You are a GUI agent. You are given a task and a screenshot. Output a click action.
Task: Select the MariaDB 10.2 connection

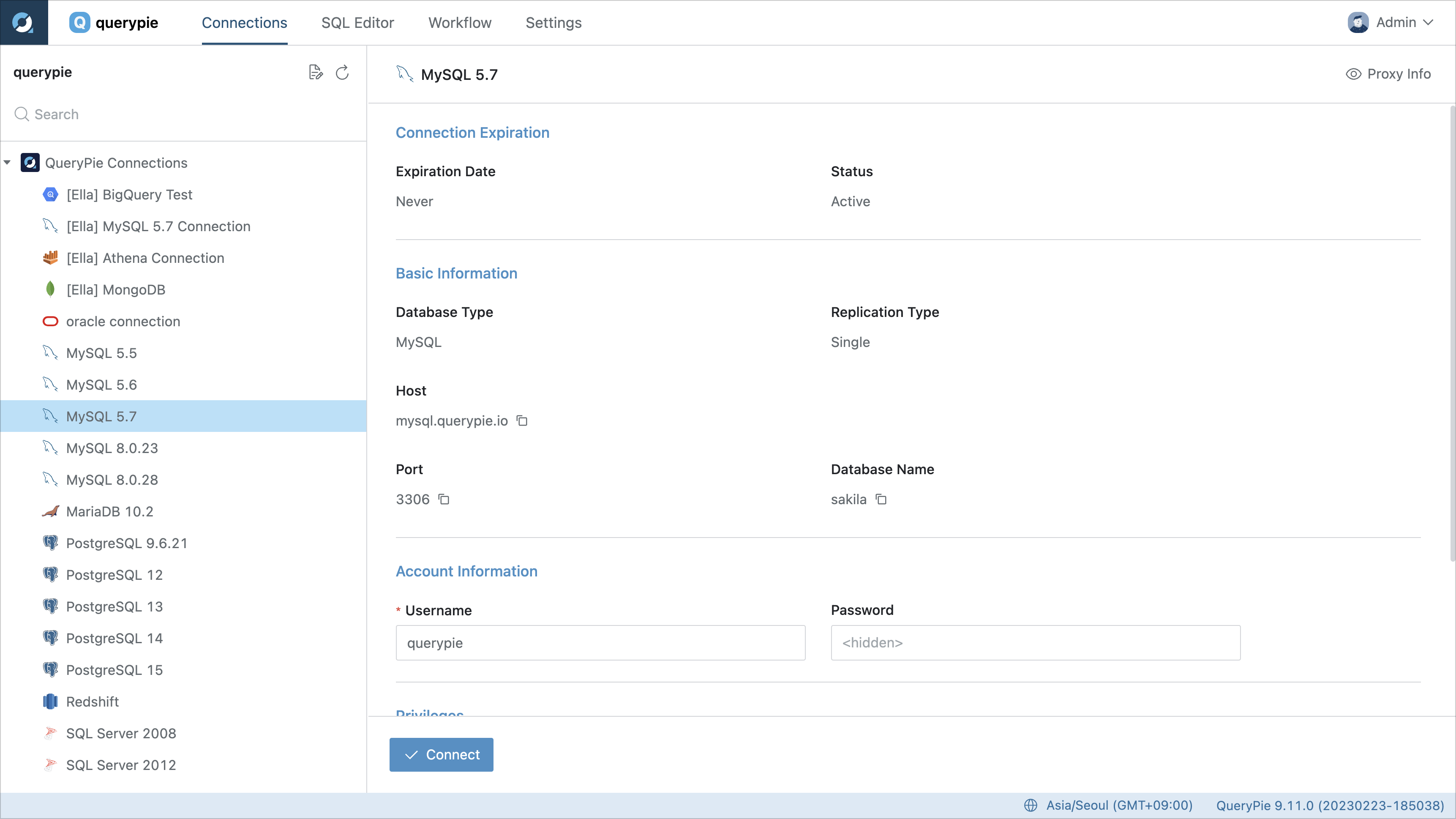click(110, 511)
